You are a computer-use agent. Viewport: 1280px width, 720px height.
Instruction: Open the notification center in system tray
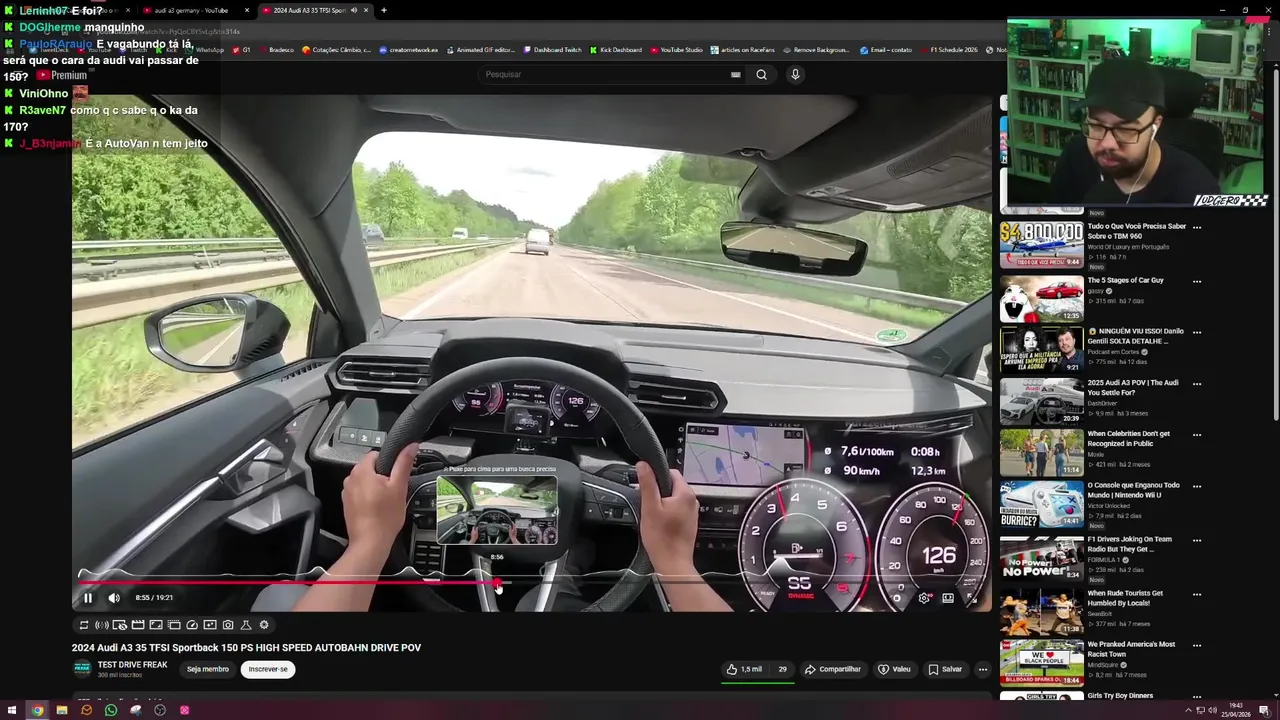pyautogui.click(x=1264, y=710)
